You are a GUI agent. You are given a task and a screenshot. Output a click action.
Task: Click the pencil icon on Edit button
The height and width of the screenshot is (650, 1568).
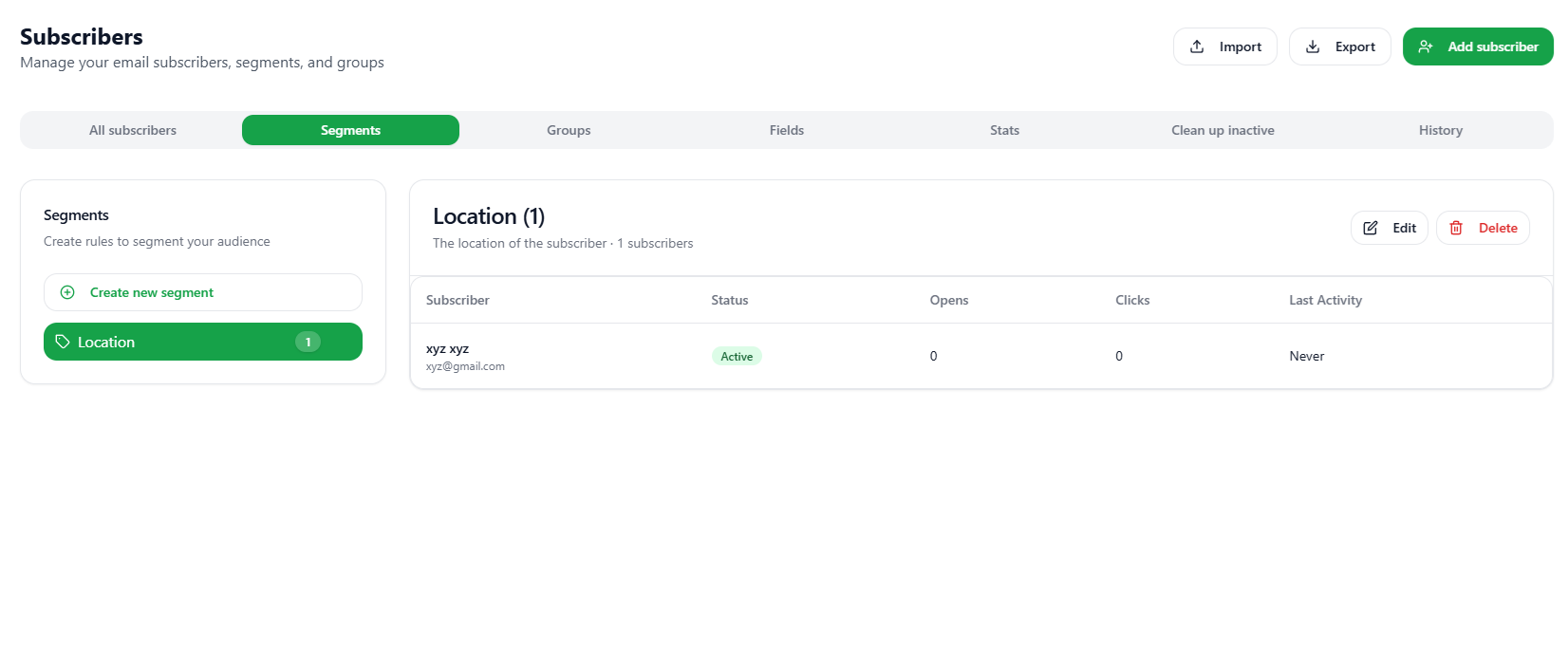coord(1371,228)
